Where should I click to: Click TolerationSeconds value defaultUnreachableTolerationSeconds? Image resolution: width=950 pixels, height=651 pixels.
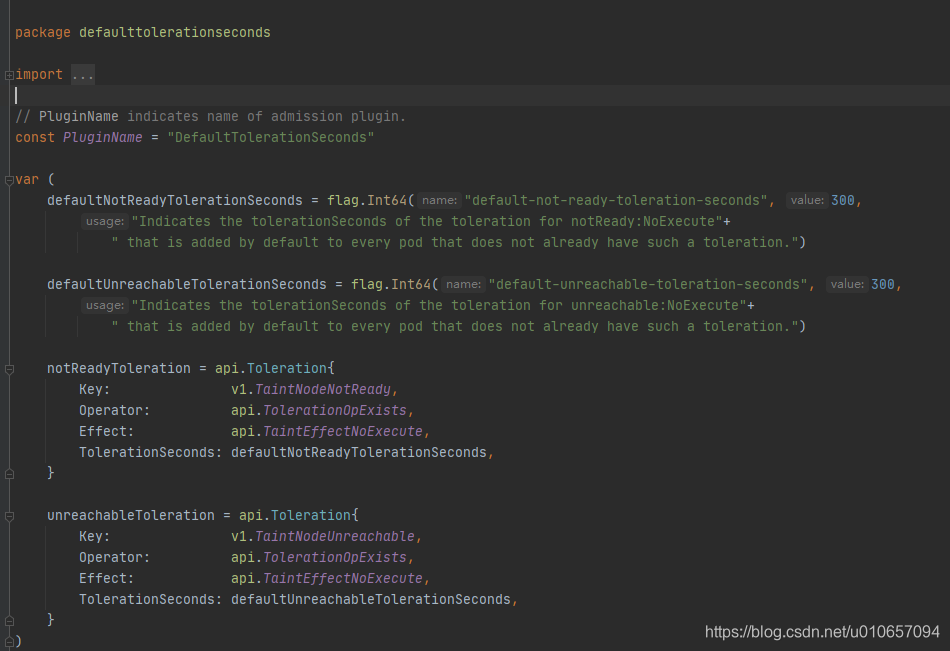pos(371,599)
